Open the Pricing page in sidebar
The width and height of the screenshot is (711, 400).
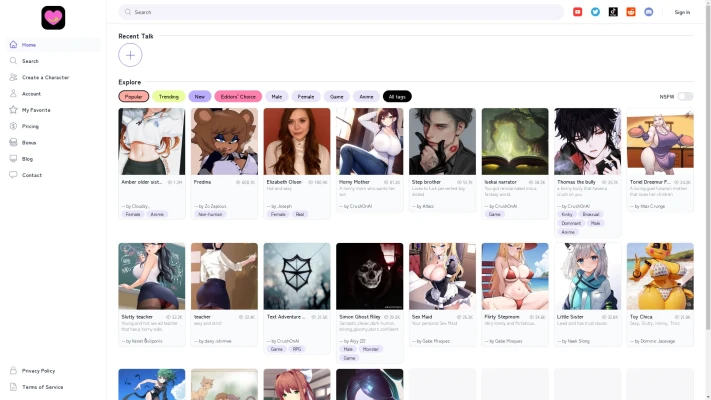(54, 127)
